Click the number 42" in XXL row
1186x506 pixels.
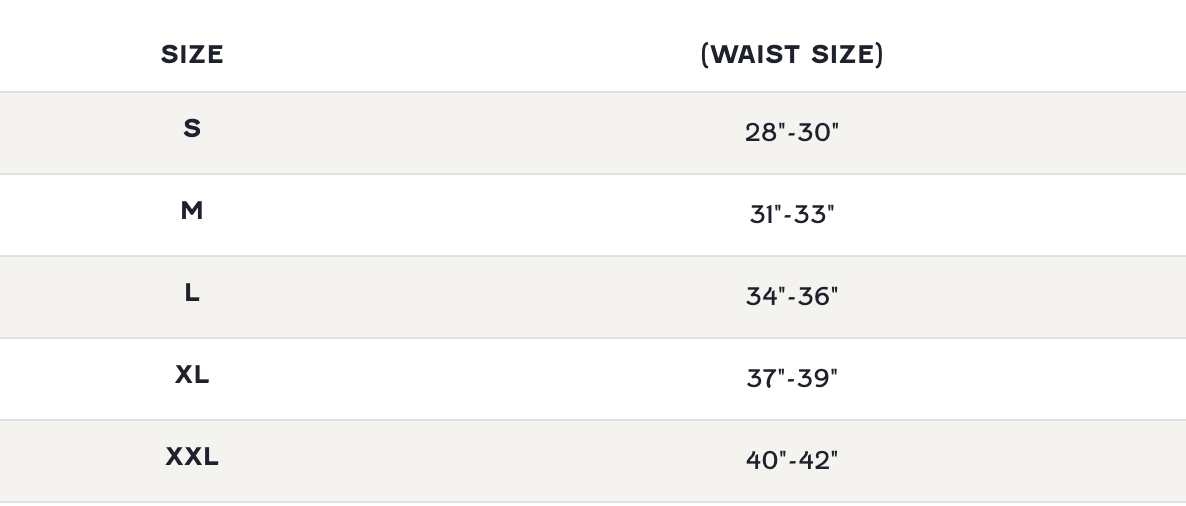tap(819, 460)
